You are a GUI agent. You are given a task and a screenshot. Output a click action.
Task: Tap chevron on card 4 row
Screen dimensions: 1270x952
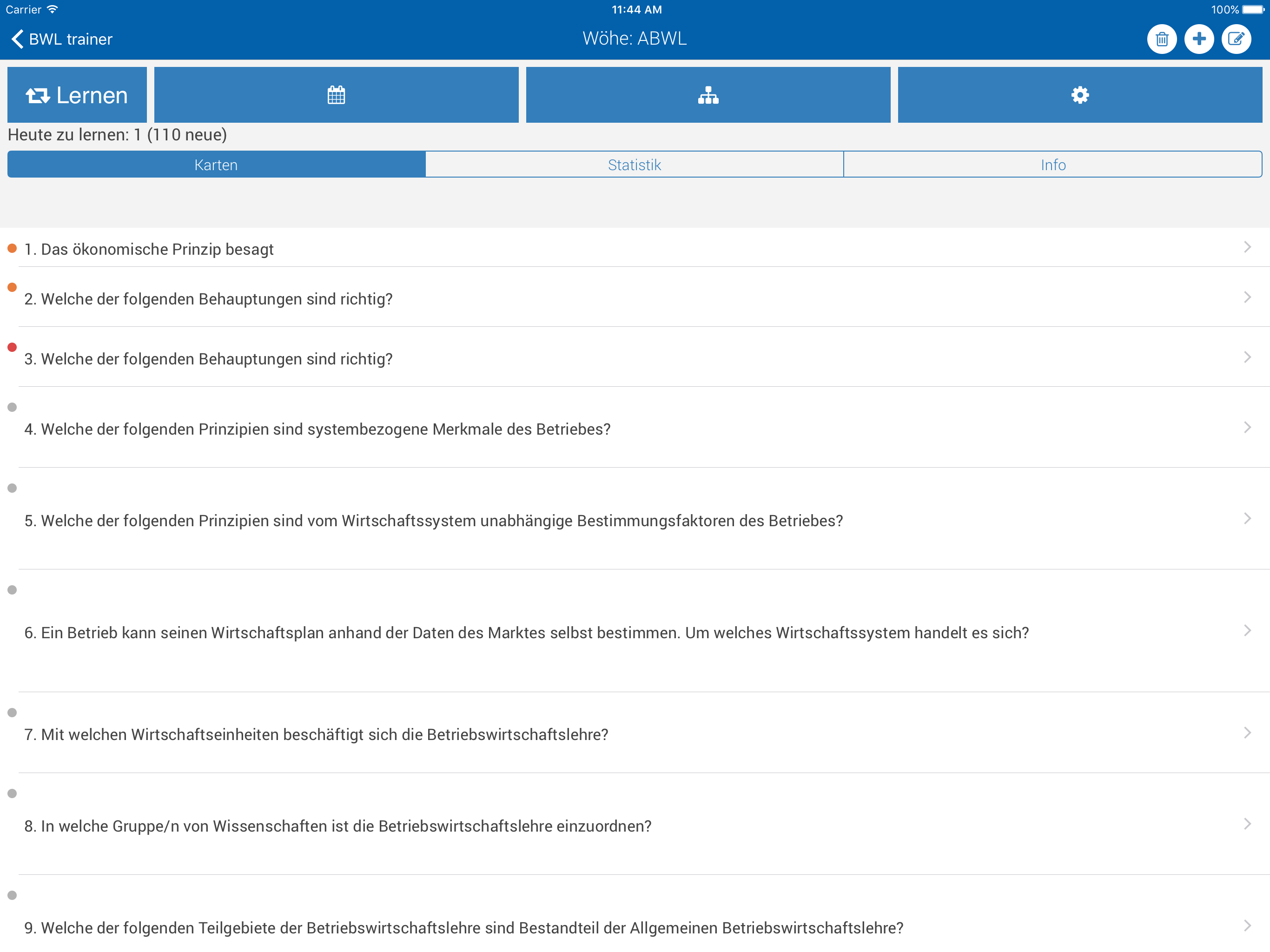[x=1247, y=427]
